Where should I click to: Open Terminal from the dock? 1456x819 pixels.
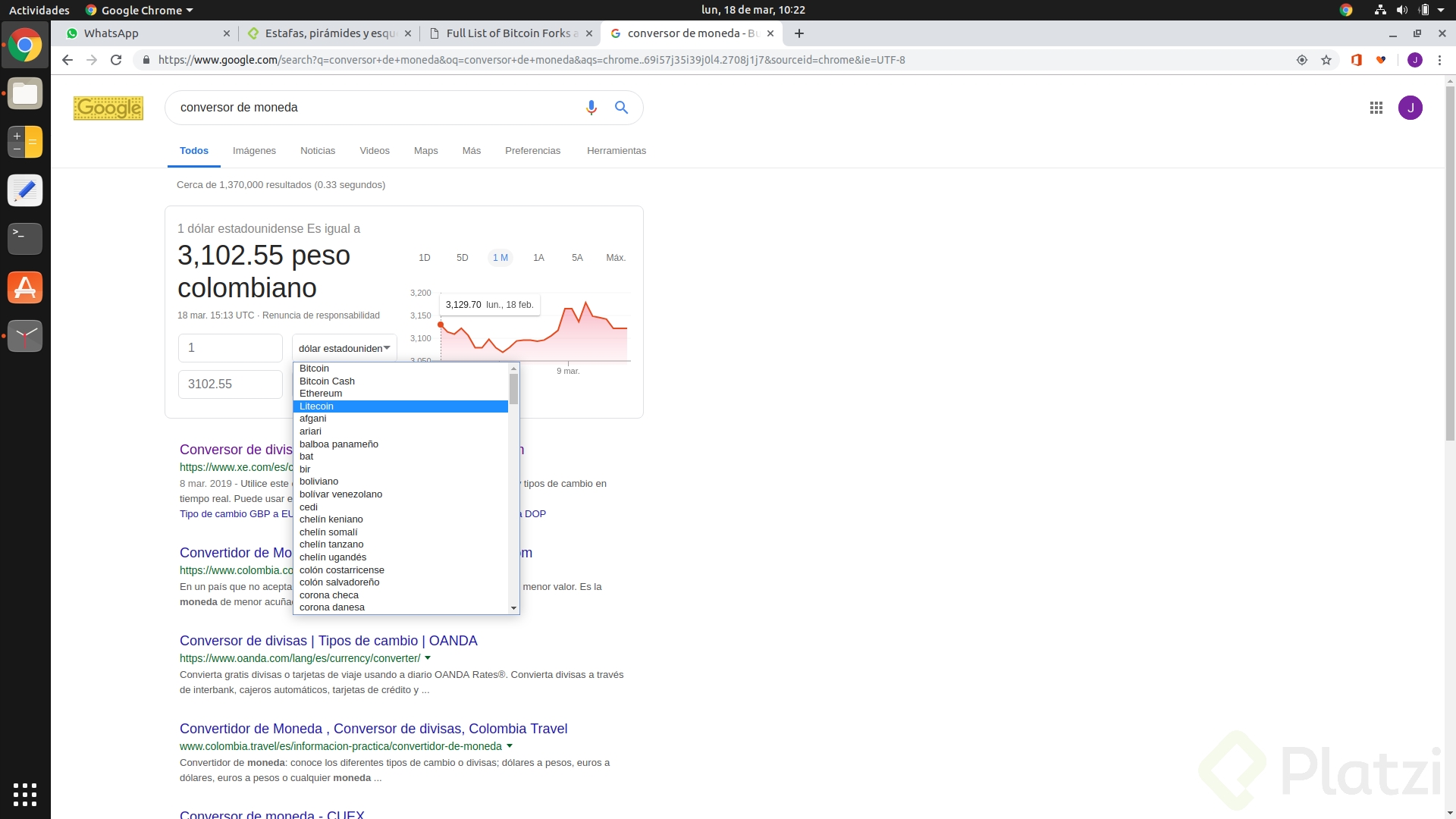pos(25,239)
